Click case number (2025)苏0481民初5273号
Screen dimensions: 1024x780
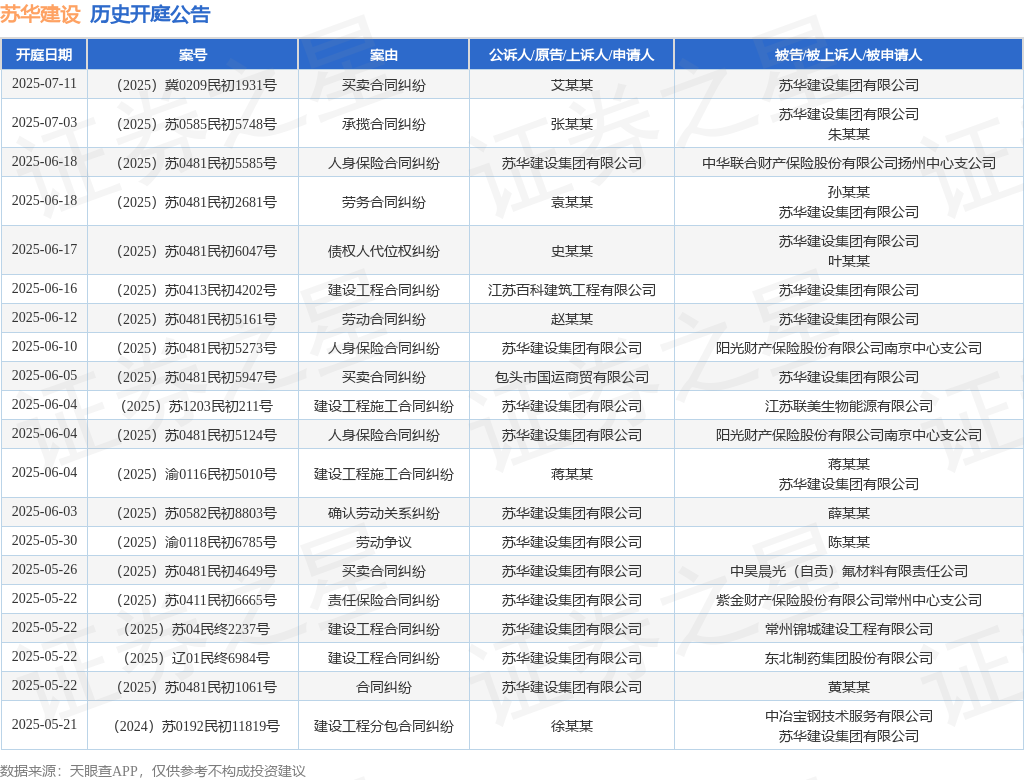[x=196, y=348]
